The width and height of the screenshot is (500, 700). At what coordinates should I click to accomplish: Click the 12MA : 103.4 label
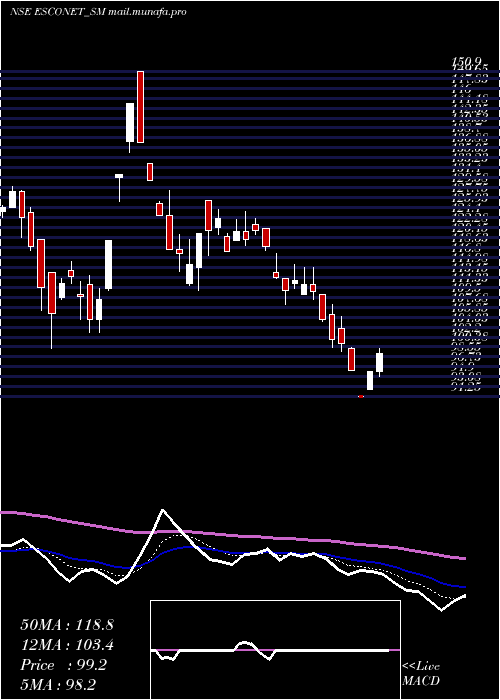[x=67, y=645]
